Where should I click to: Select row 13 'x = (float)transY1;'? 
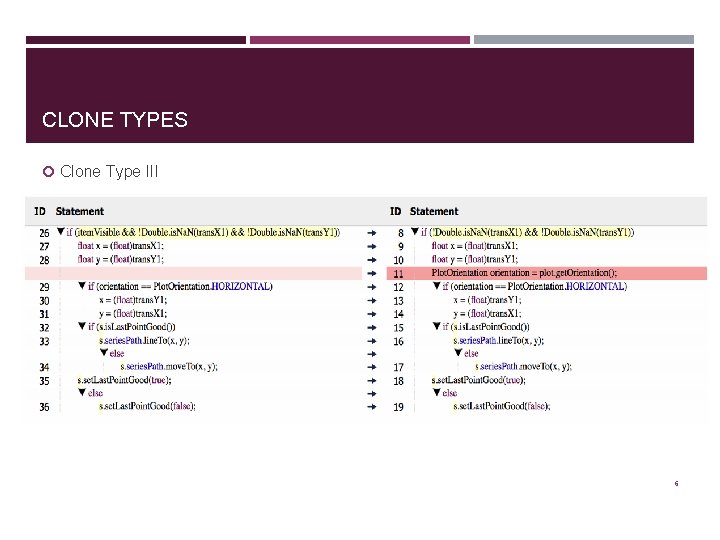coord(487,300)
